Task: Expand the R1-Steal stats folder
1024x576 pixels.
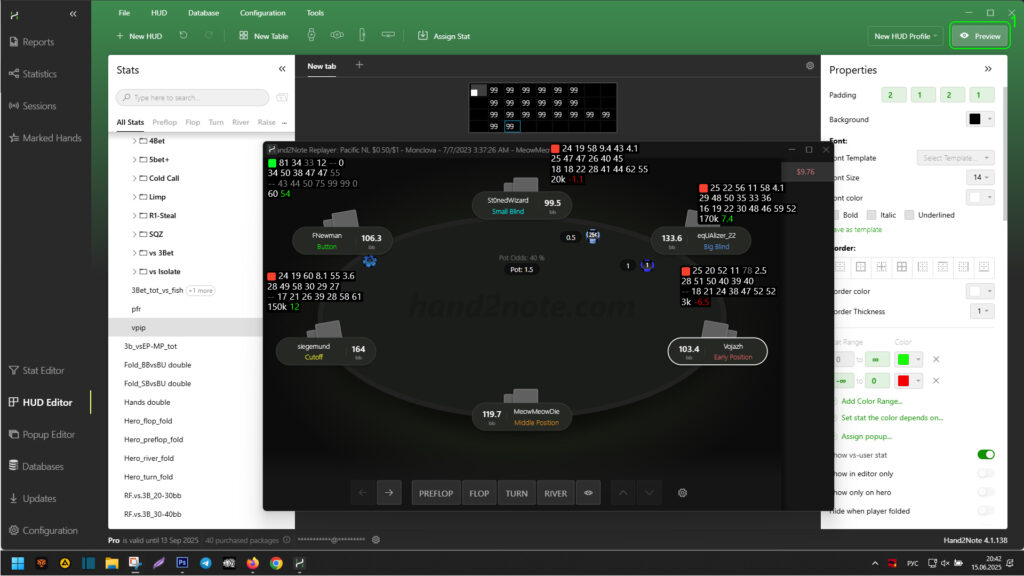Action: click(x=135, y=216)
